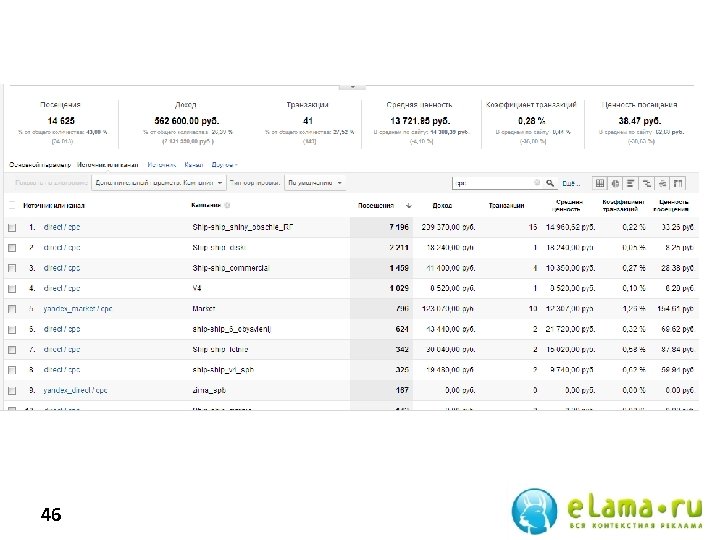Tick the checkbox for the Market row
Viewport: 720px width, 540px height.
click(12, 309)
